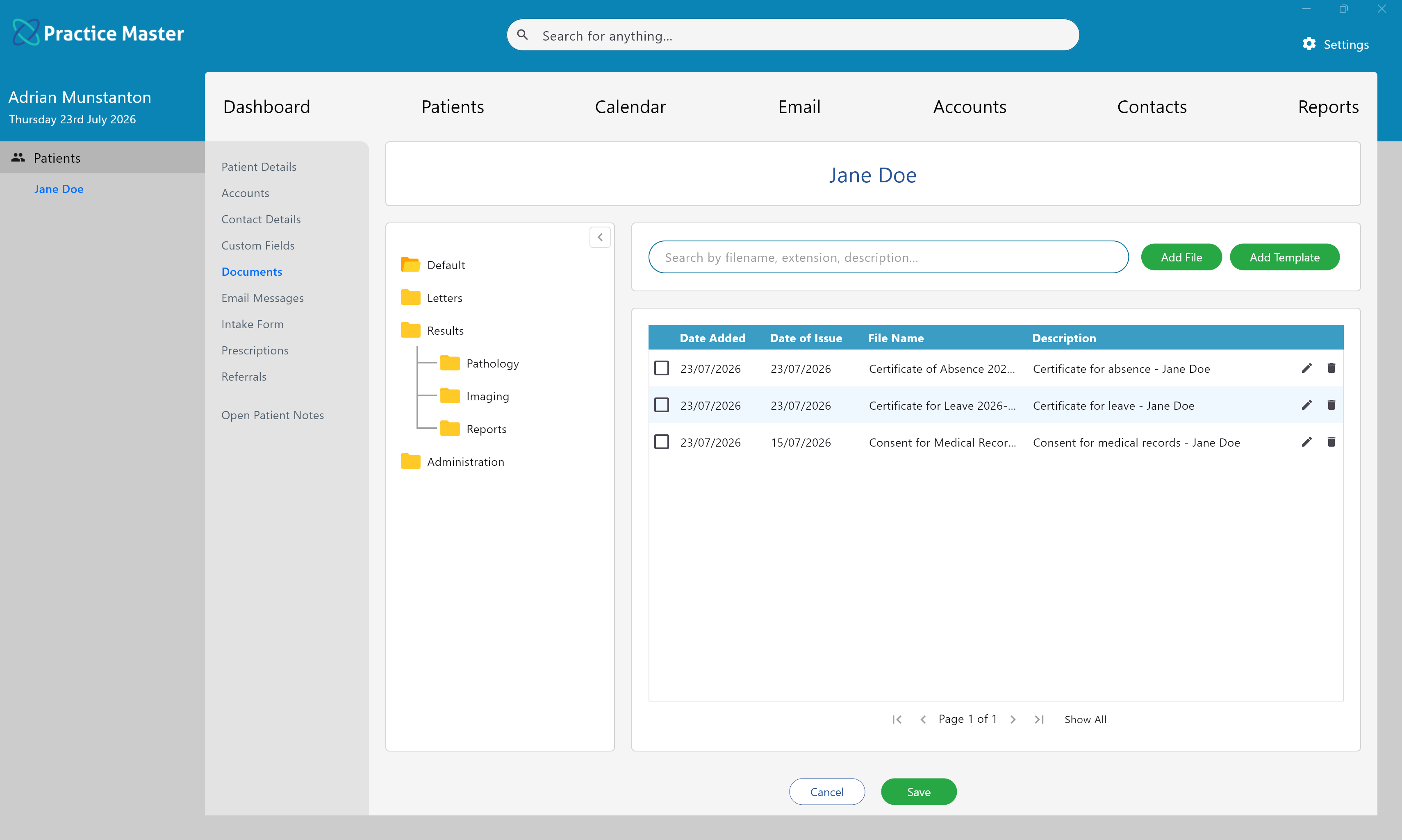Delete the Certificate of Absence file

(x=1331, y=368)
